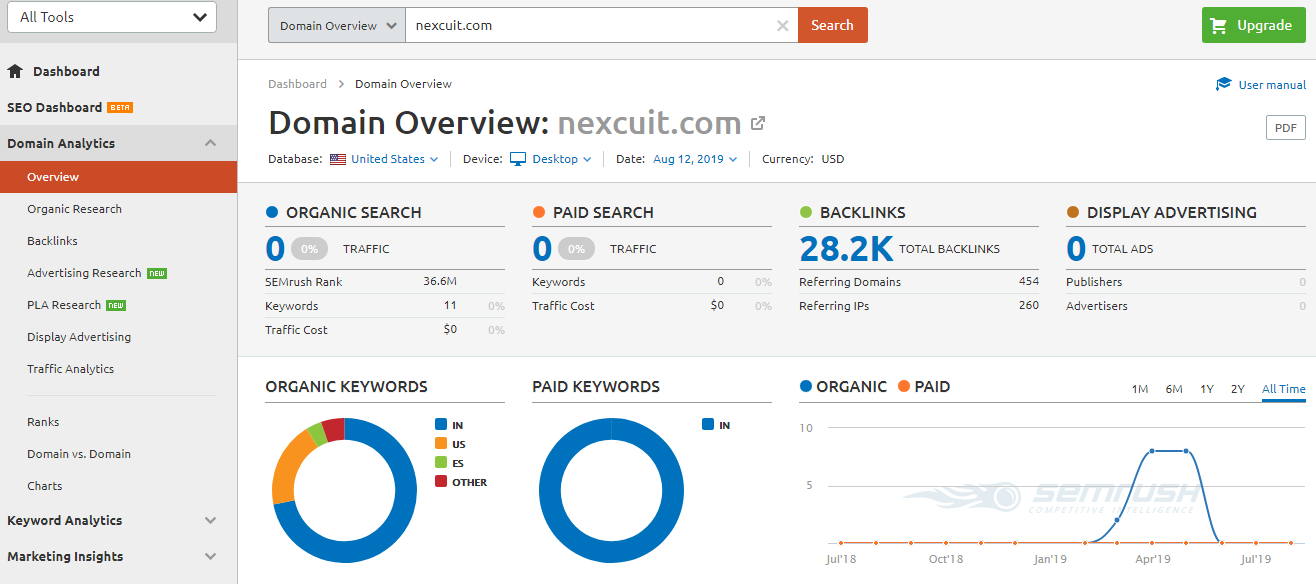Select the 1M time range tab
1316x584 pixels.
[x=1140, y=389]
